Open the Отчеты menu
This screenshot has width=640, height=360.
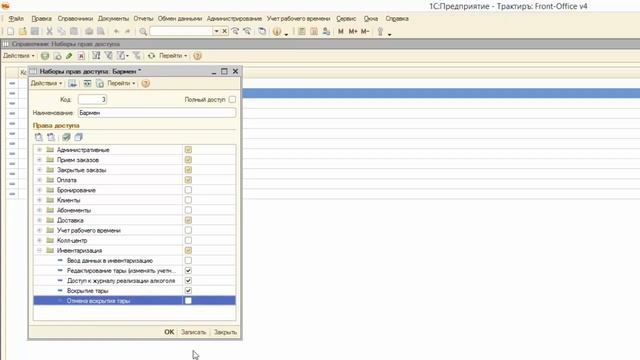click(x=143, y=19)
